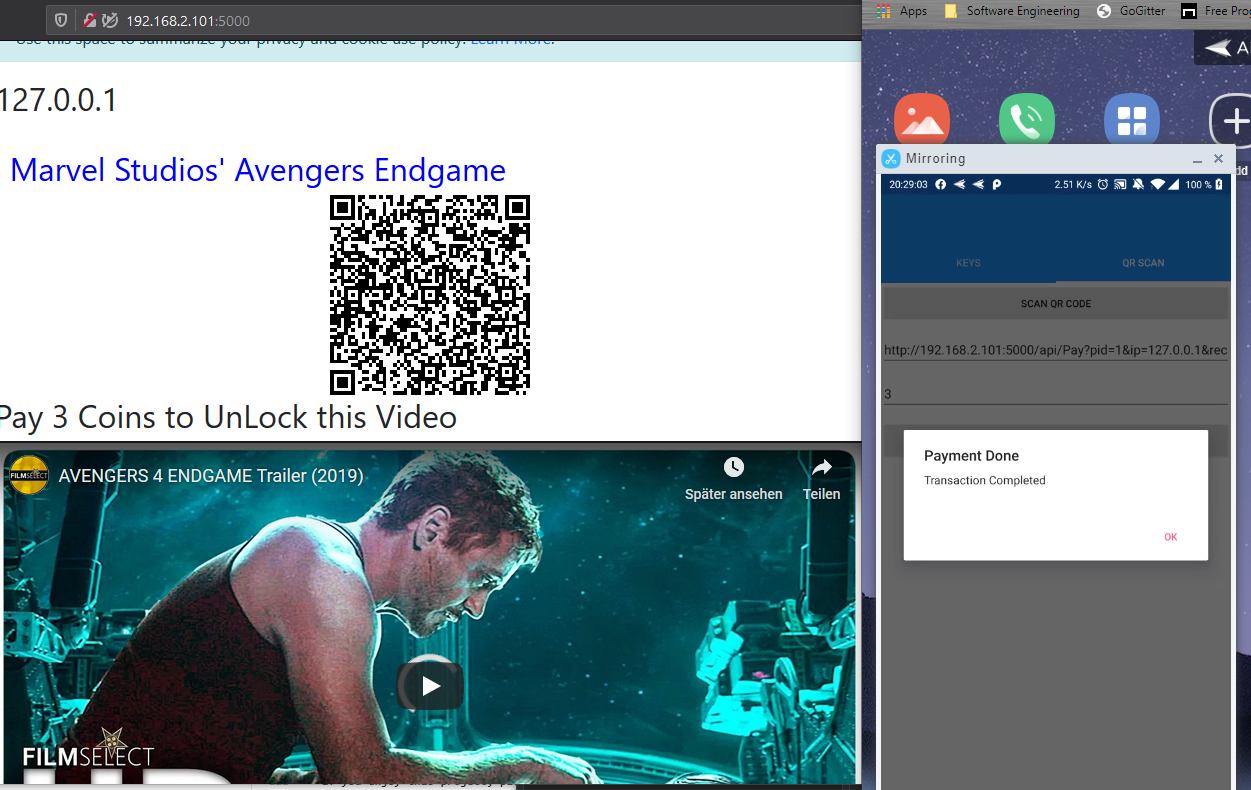Click the payment URL input field

click(x=1056, y=350)
